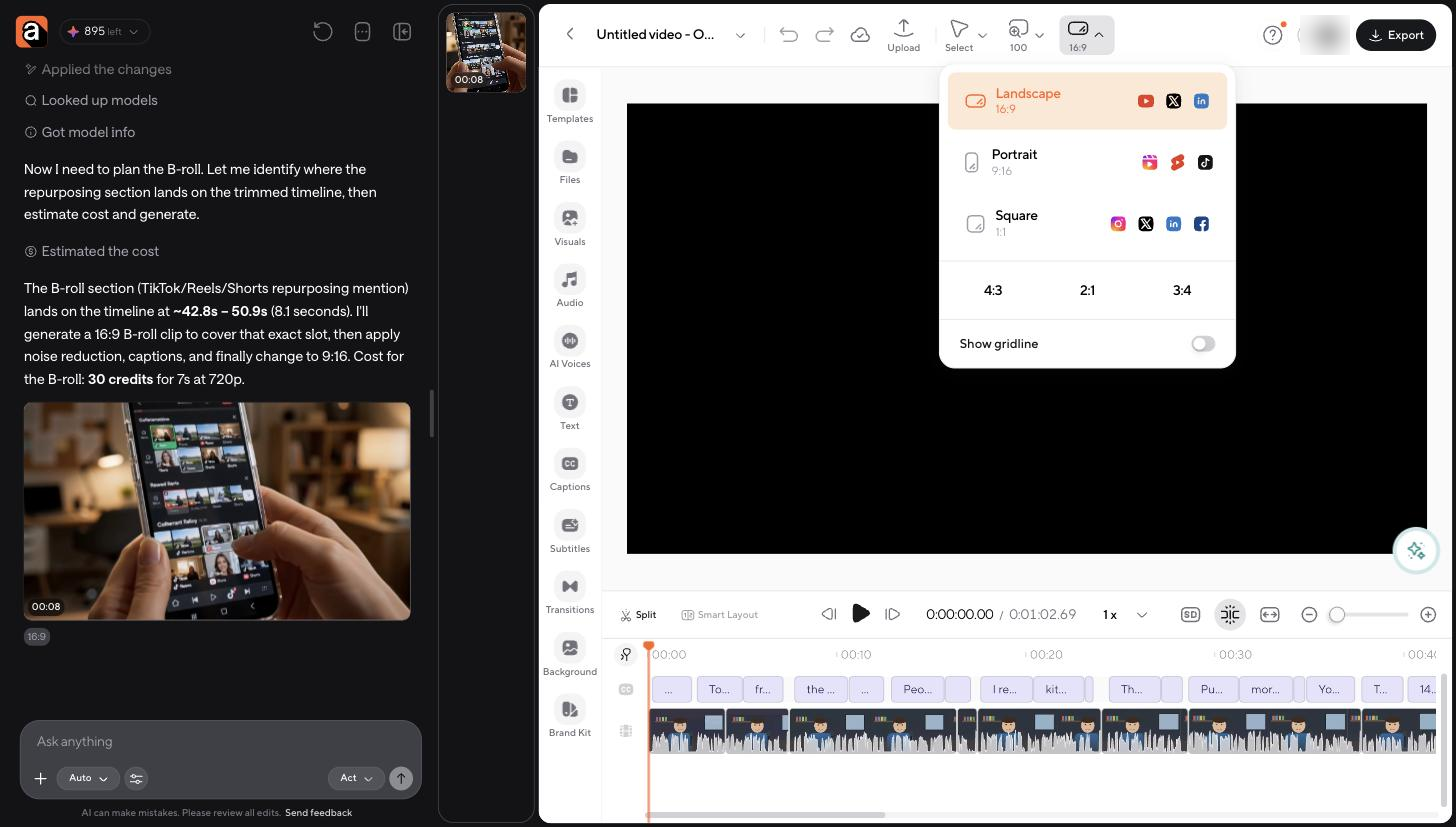Open the Templates panel
The image size is (1456, 827).
[x=570, y=103]
